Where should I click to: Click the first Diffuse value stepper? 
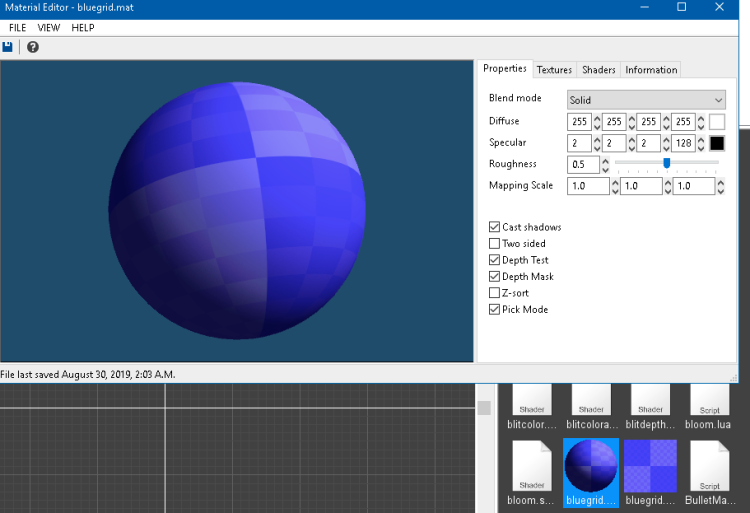pos(598,122)
